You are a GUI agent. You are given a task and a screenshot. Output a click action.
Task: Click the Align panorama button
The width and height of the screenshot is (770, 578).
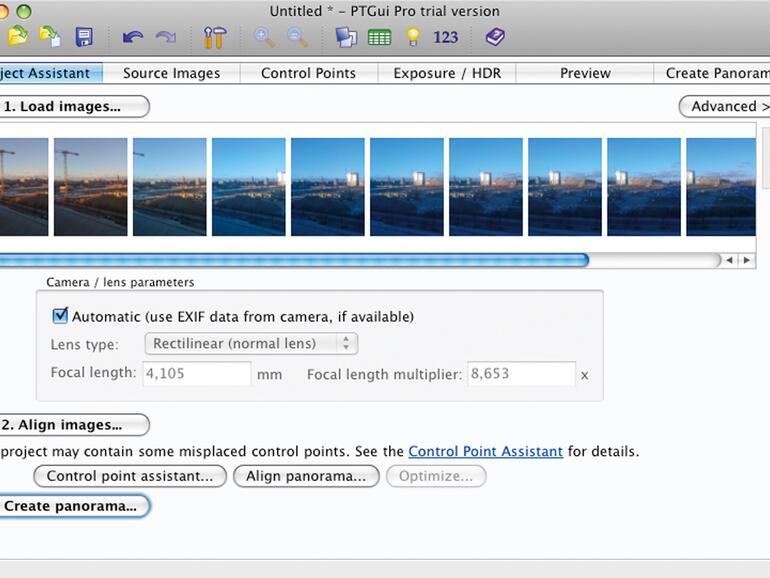pos(306,476)
